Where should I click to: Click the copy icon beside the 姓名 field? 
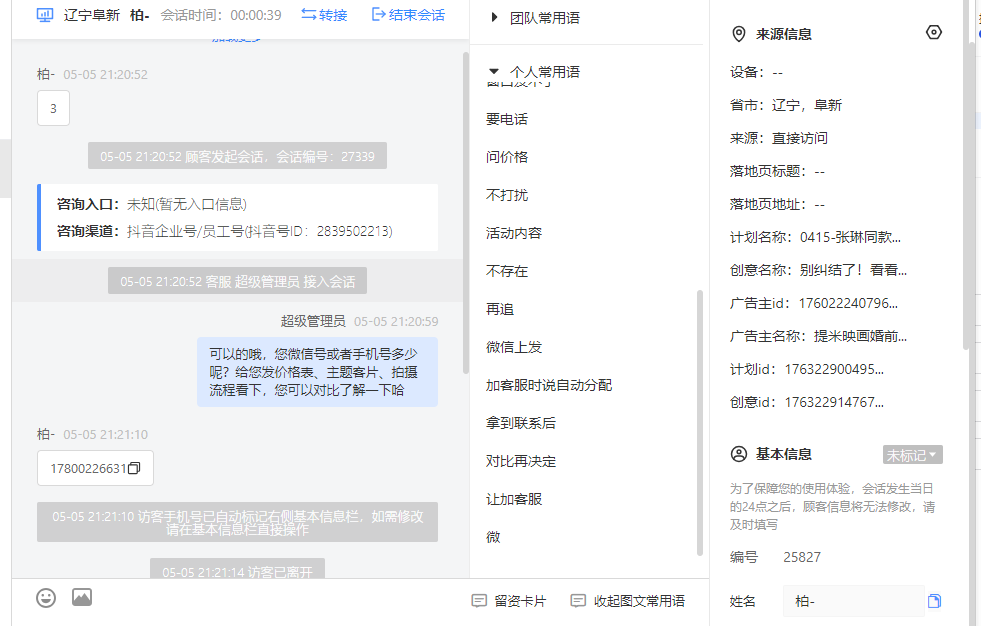(x=934, y=601)
